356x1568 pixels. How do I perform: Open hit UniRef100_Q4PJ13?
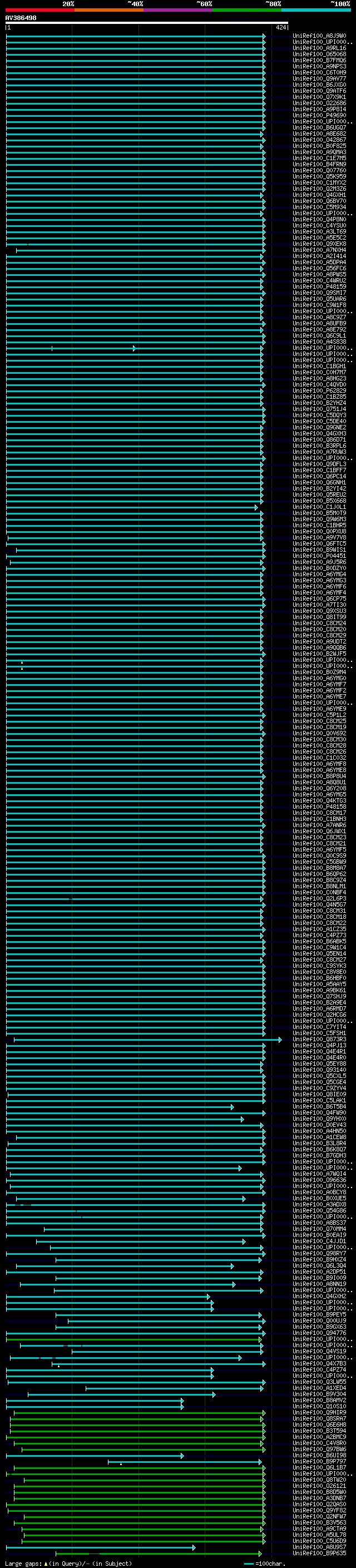click(x=319, y=1046)
